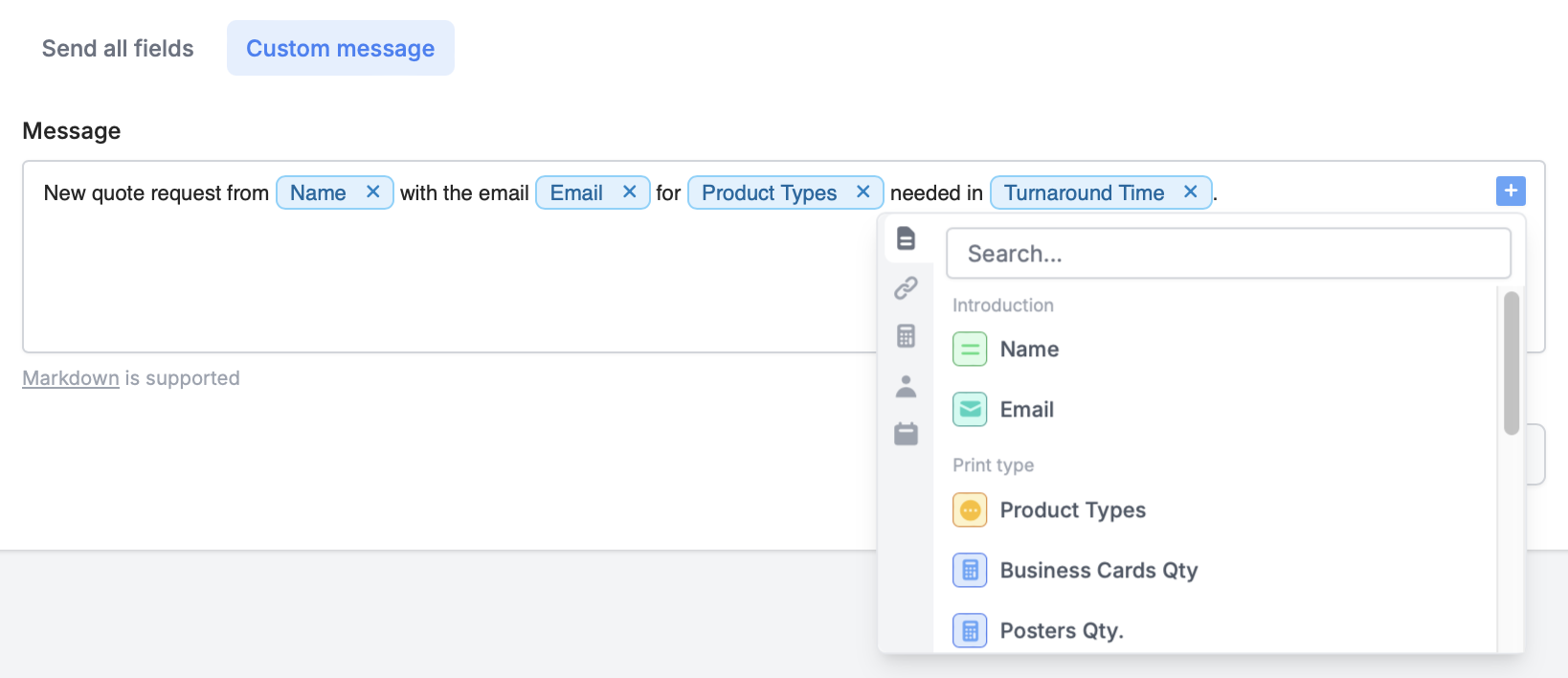Select the link variables icon in picker

[x=906, y=287]
